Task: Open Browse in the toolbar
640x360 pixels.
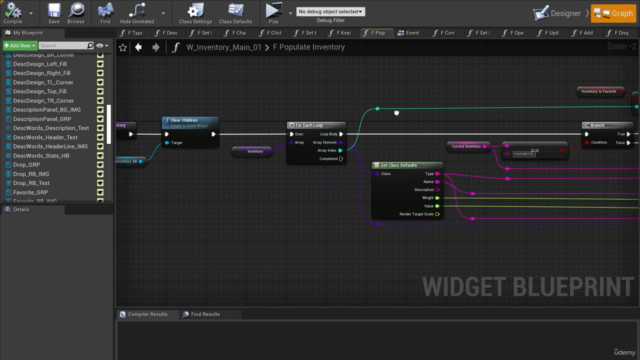Action: click(x=76, y=13)
